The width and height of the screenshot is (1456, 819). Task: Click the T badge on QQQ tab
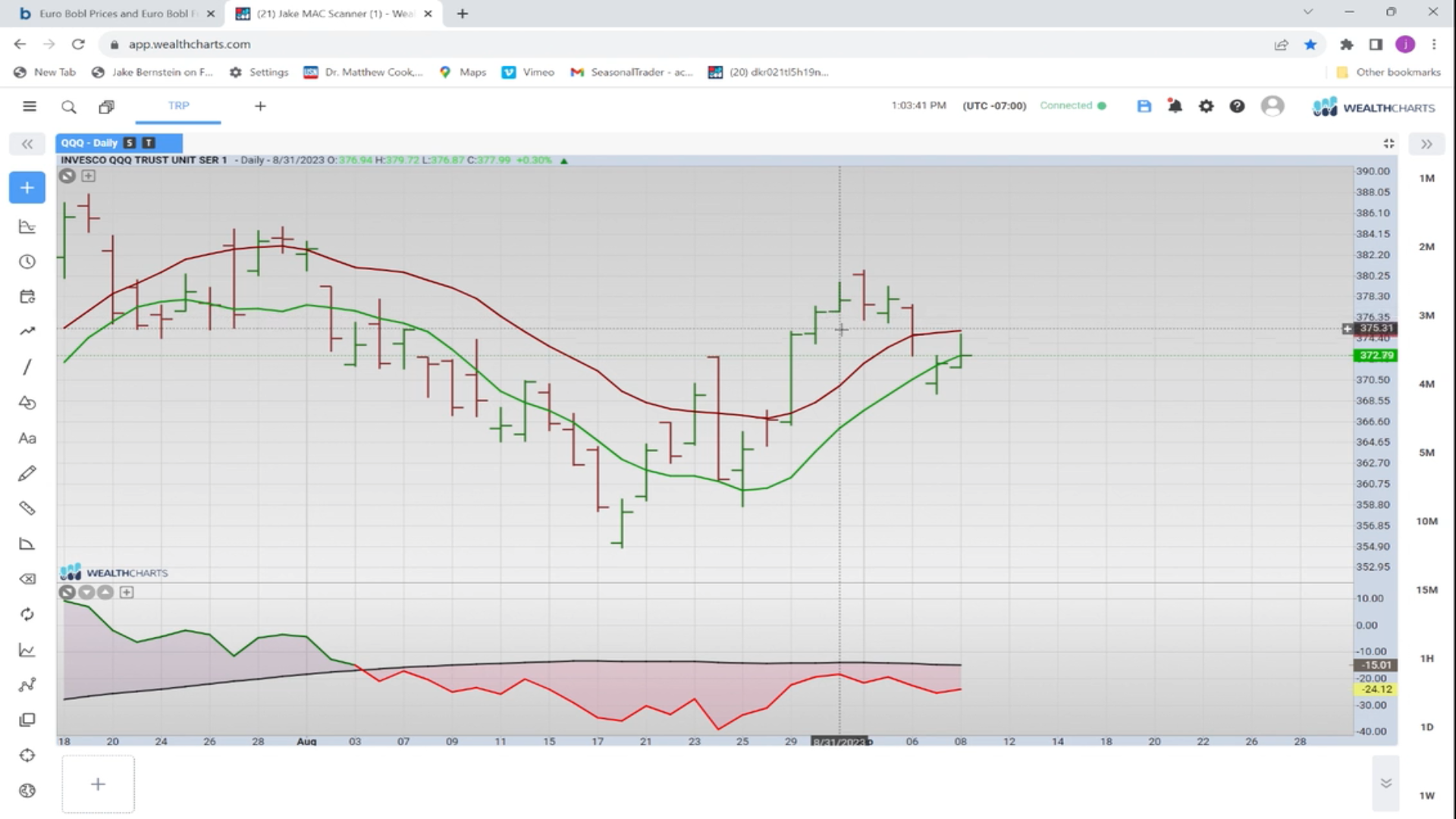click(x=149, y=143)
